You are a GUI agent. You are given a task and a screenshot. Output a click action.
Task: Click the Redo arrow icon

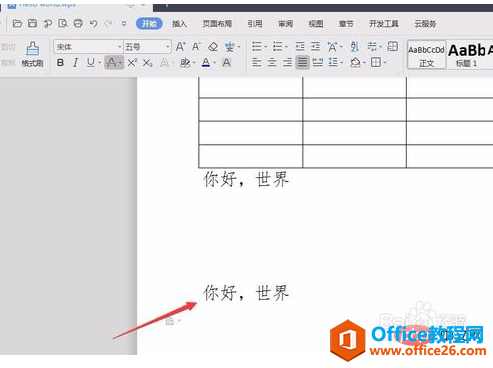[x=108, y=23]
